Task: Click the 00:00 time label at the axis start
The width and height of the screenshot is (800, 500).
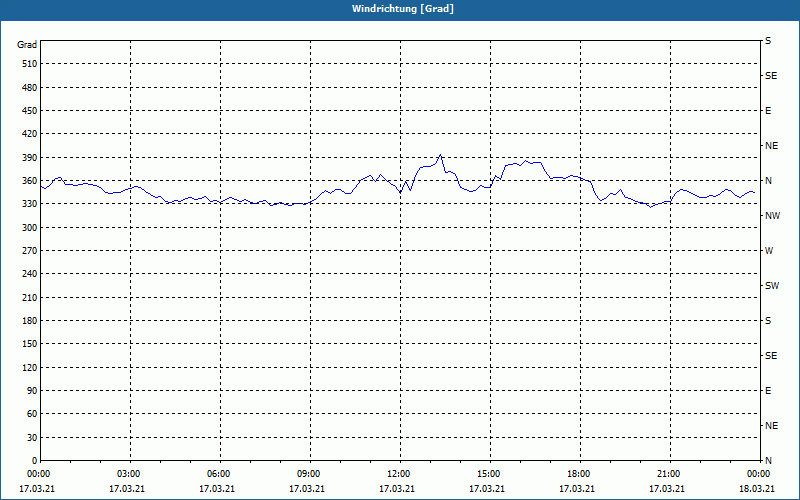Action: point(39,474)
